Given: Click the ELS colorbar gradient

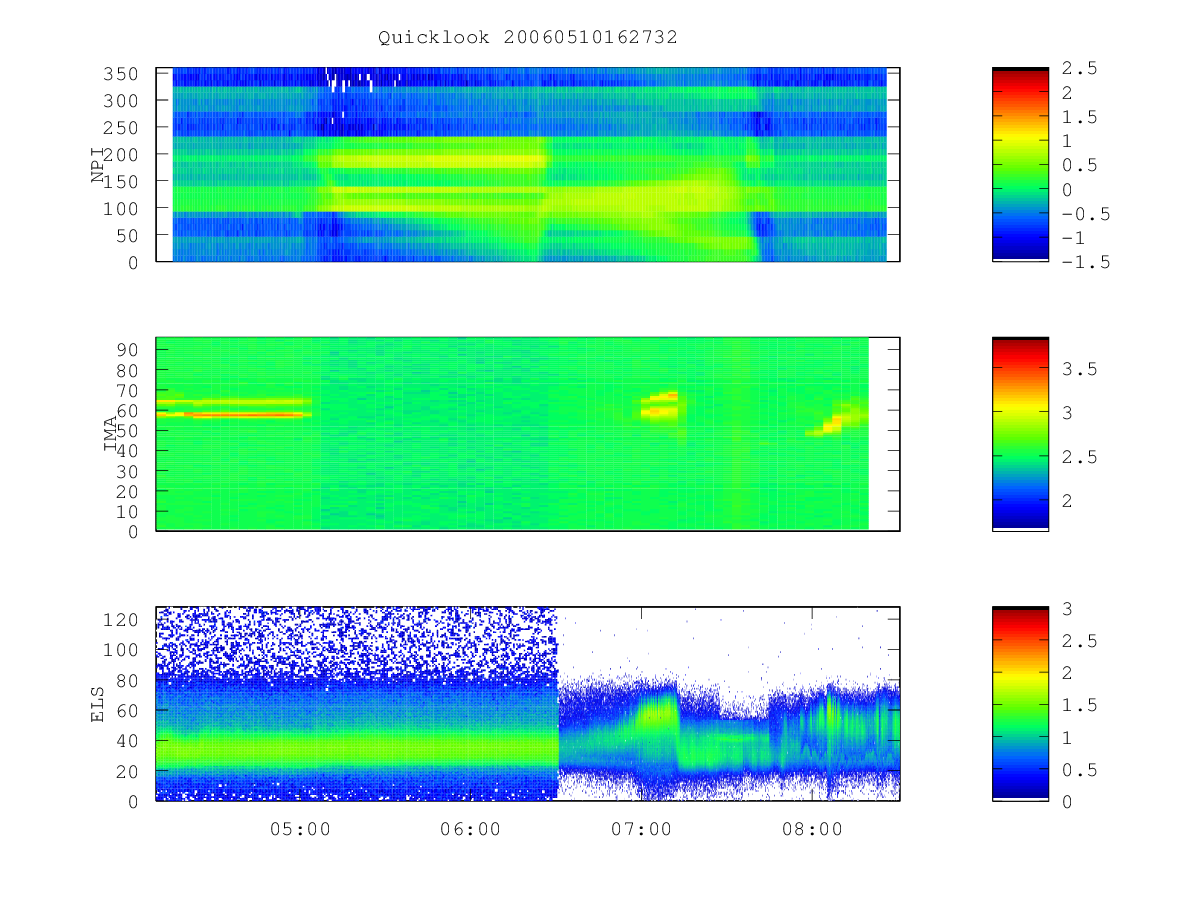Looking at the screenshot, I should click(1020, 704).
